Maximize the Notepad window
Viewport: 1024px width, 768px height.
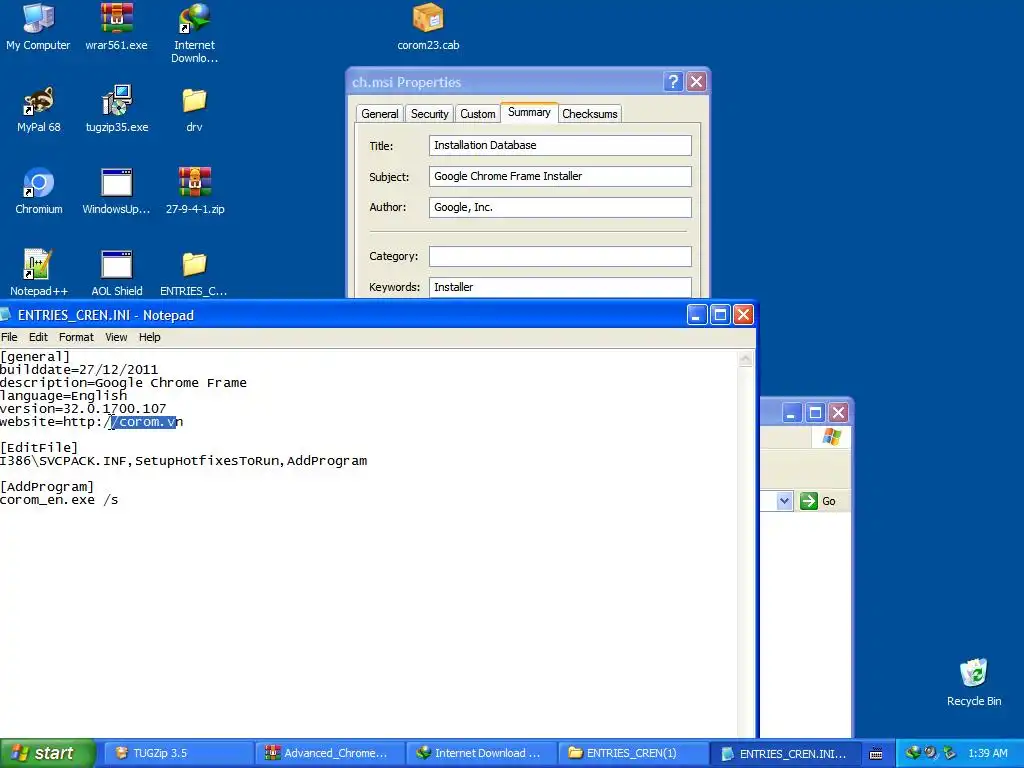(720, 315)
